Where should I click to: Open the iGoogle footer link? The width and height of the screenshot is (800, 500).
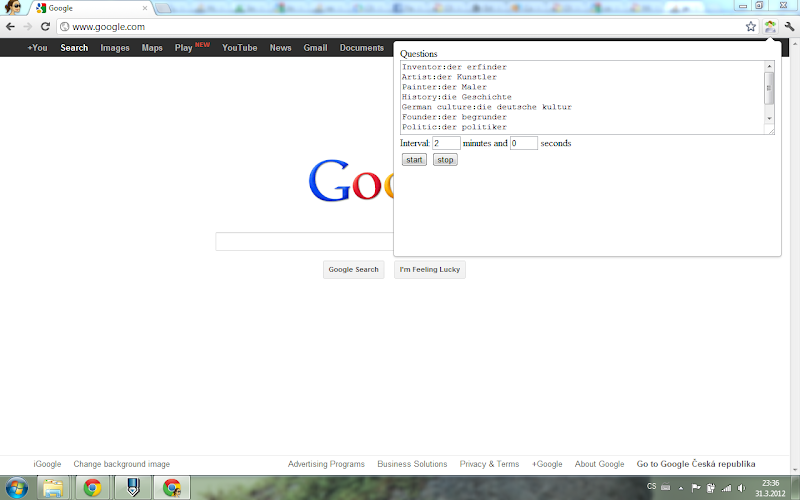(47, 464)
